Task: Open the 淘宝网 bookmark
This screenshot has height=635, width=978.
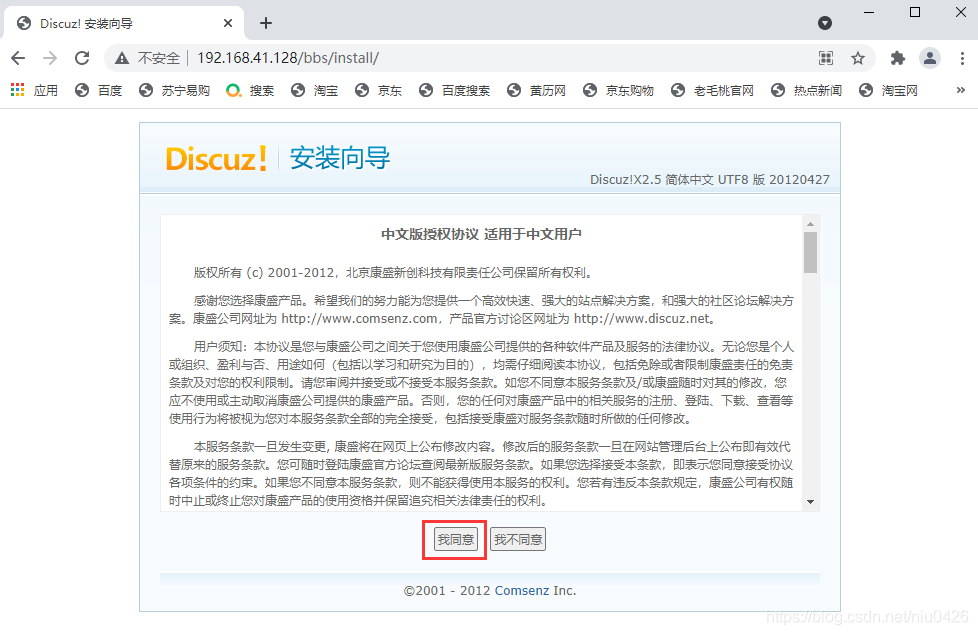Action: pyautogui.click(x=889, y=90)
